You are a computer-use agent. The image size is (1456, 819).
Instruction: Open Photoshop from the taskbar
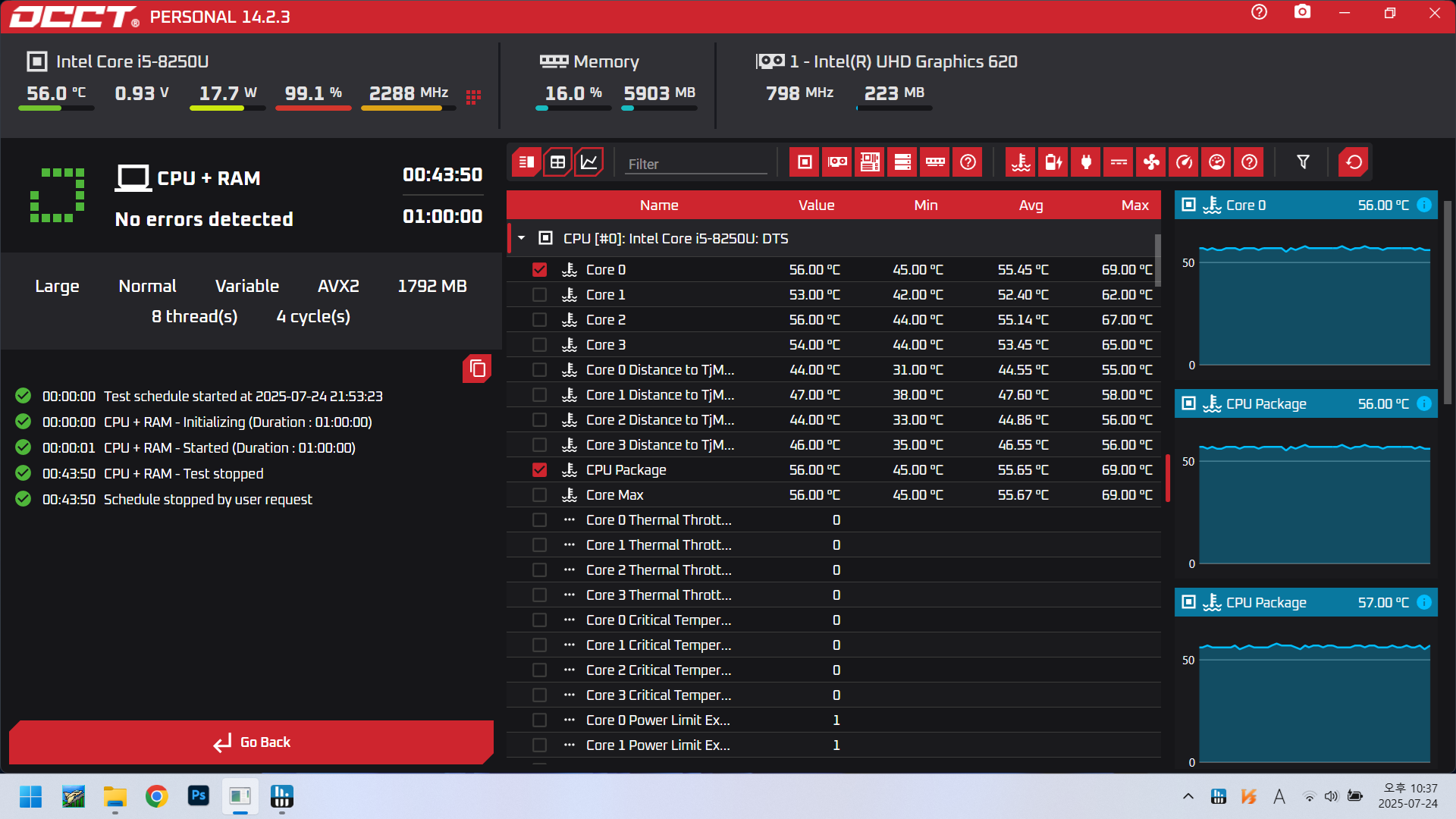[199, 796]
